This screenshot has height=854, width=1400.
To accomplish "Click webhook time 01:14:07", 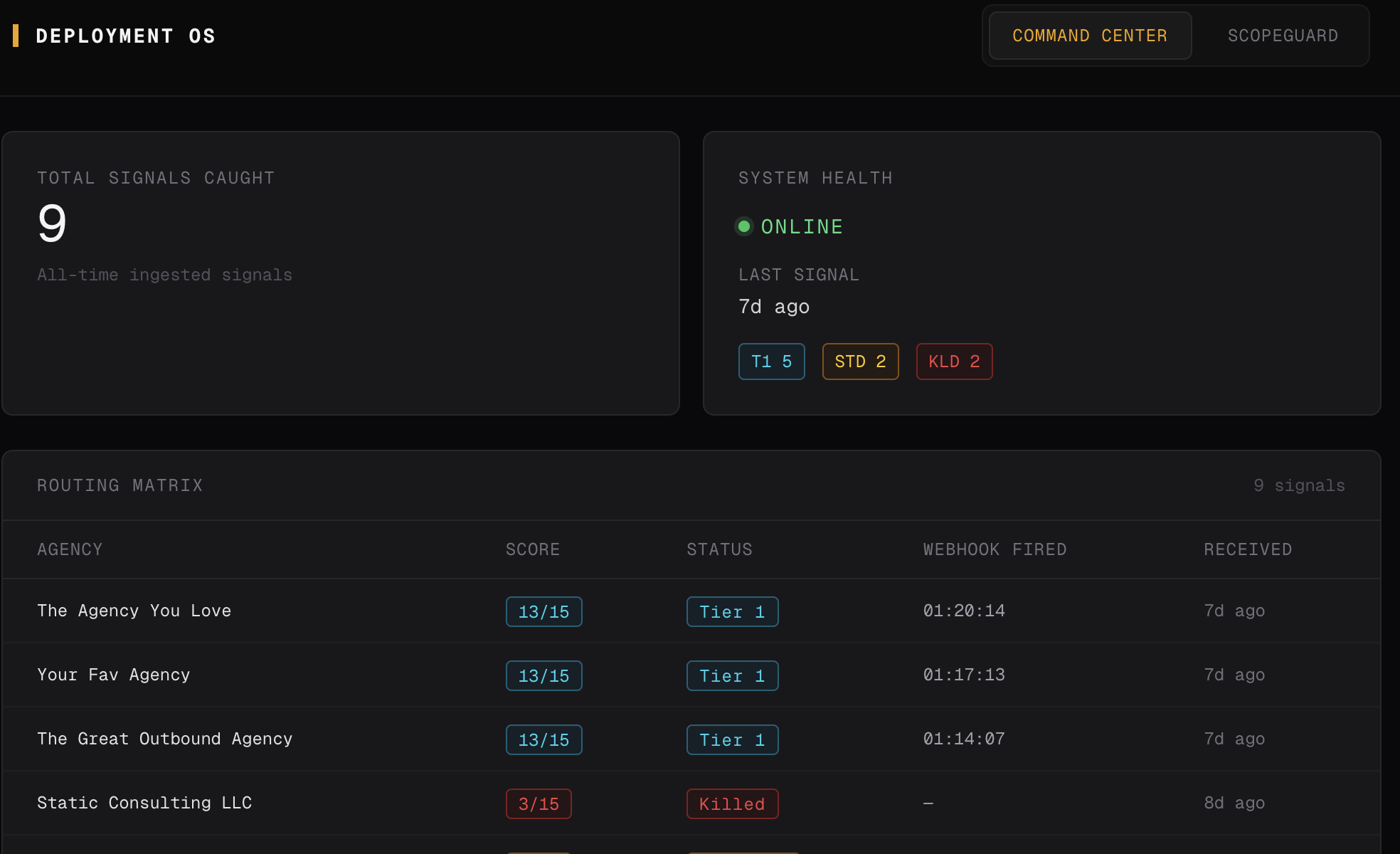I will 964,739.
